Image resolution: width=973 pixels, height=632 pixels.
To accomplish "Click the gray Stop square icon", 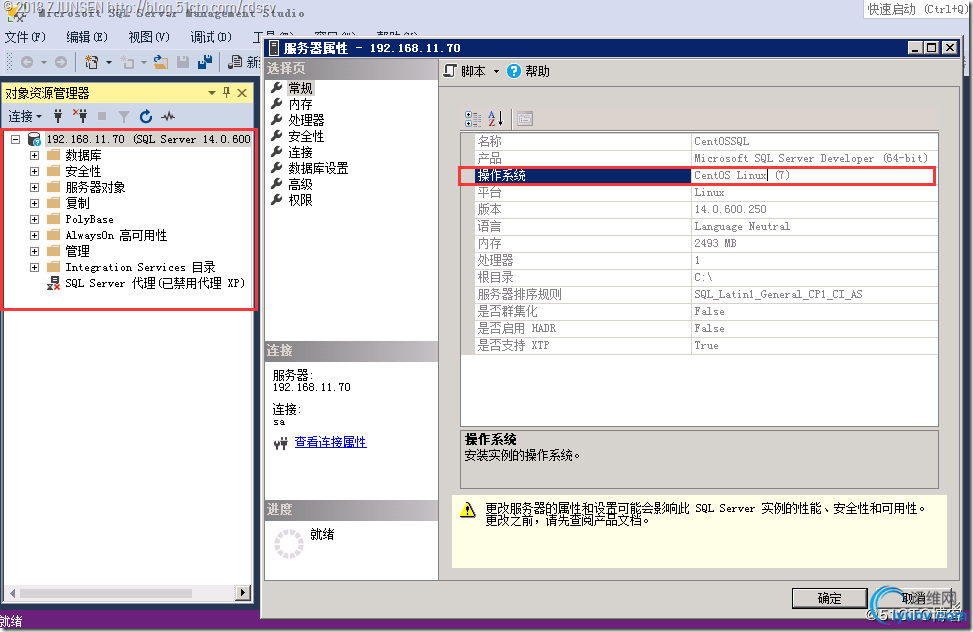I will (x=102, y=116).
